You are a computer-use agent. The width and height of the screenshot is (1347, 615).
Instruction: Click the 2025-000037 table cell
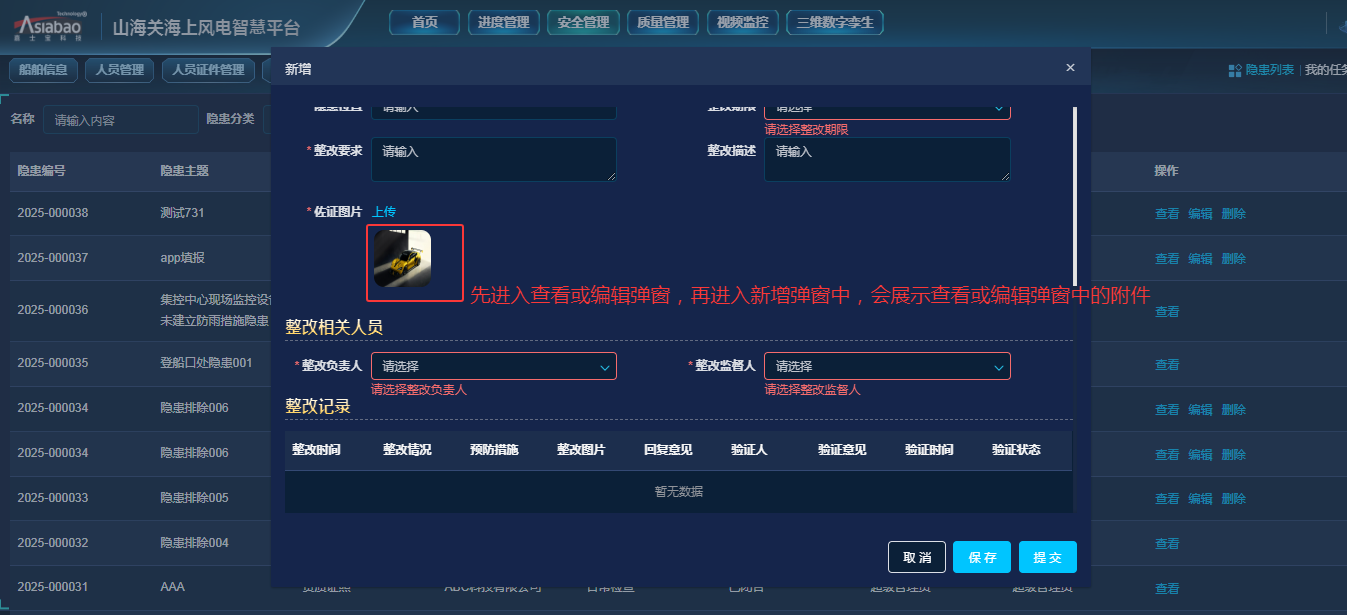point(53,258)
